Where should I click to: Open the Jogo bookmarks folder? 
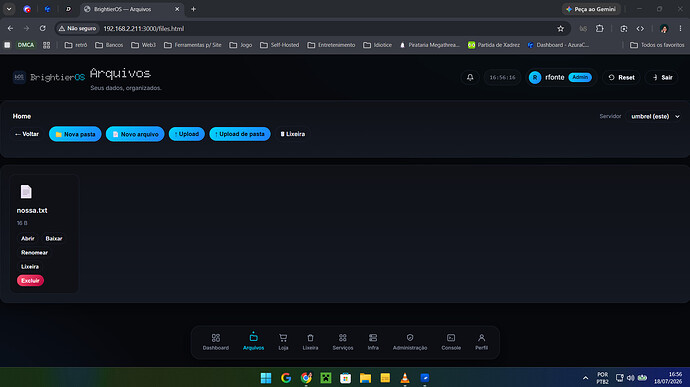[241, 45]
